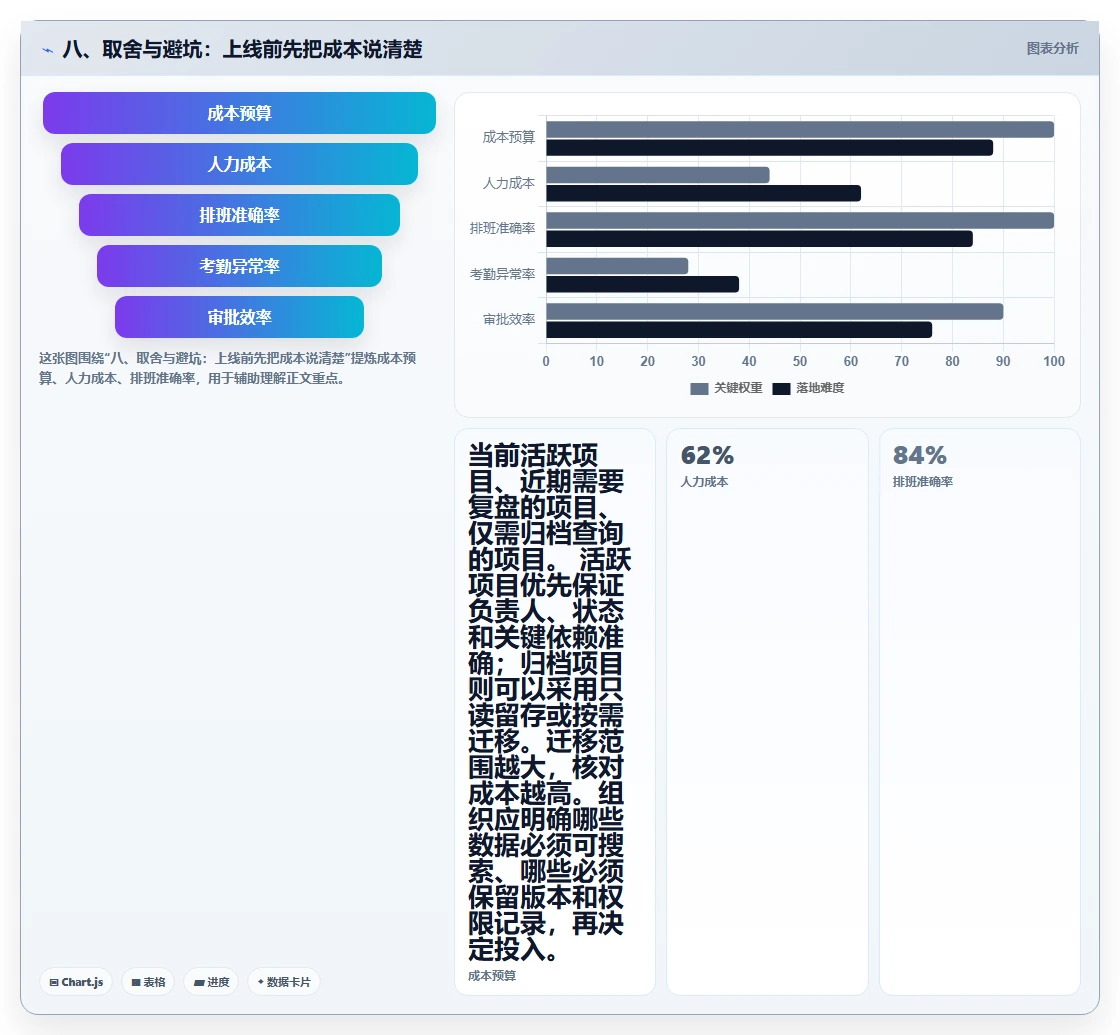Click the long paragraph starting 当前活跃项目
This screenshot has width=1120, height=1035.
tap(549, 703)
